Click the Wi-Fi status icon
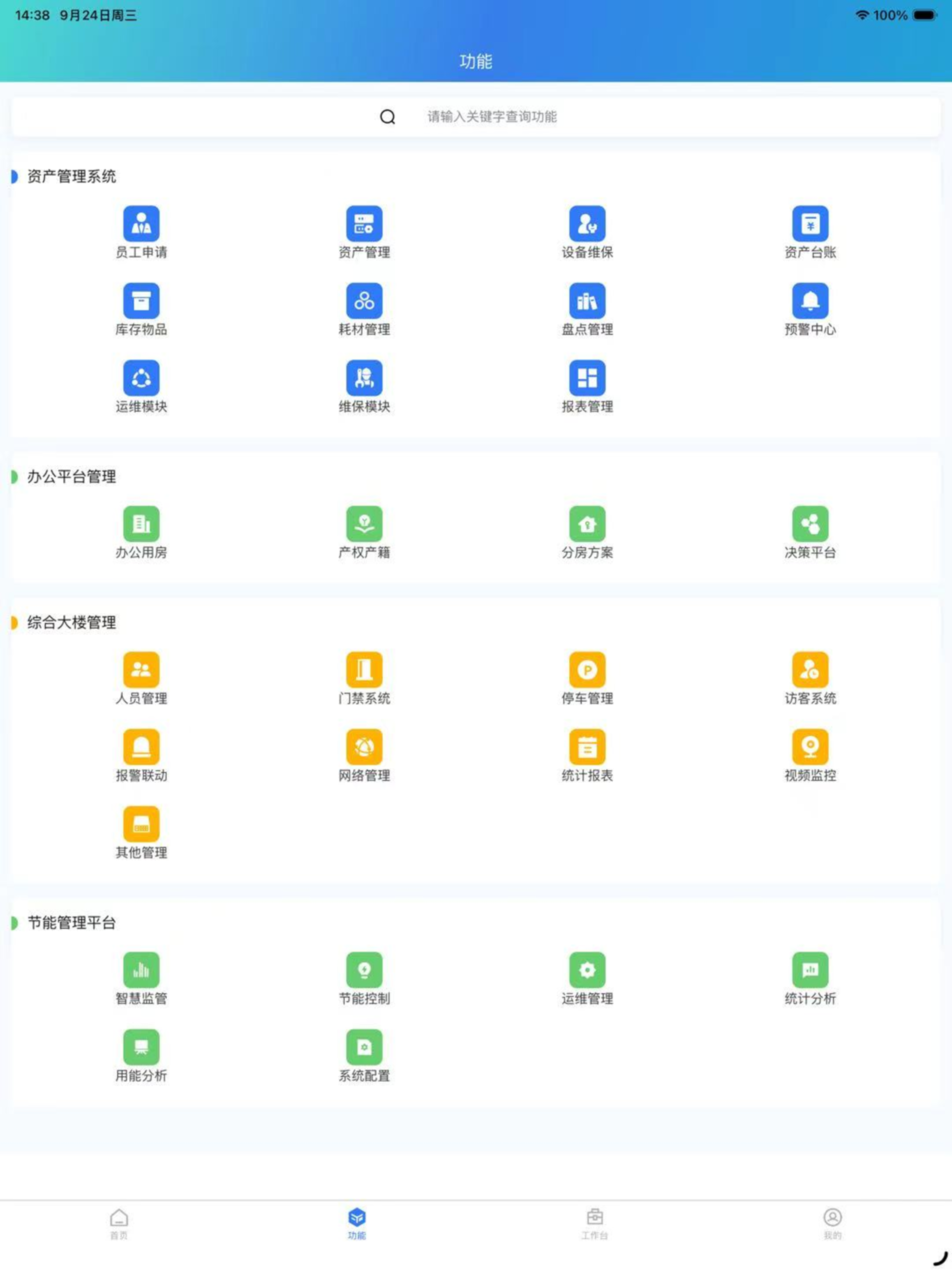Screen dimensions: 952x1270 [861, 15]
